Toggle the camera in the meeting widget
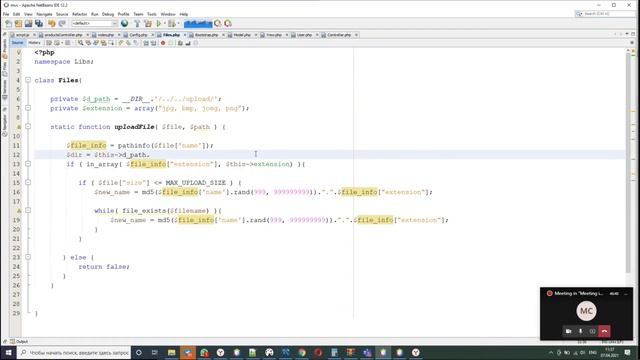This screenshot has width=640, height=360. point(568,331)
